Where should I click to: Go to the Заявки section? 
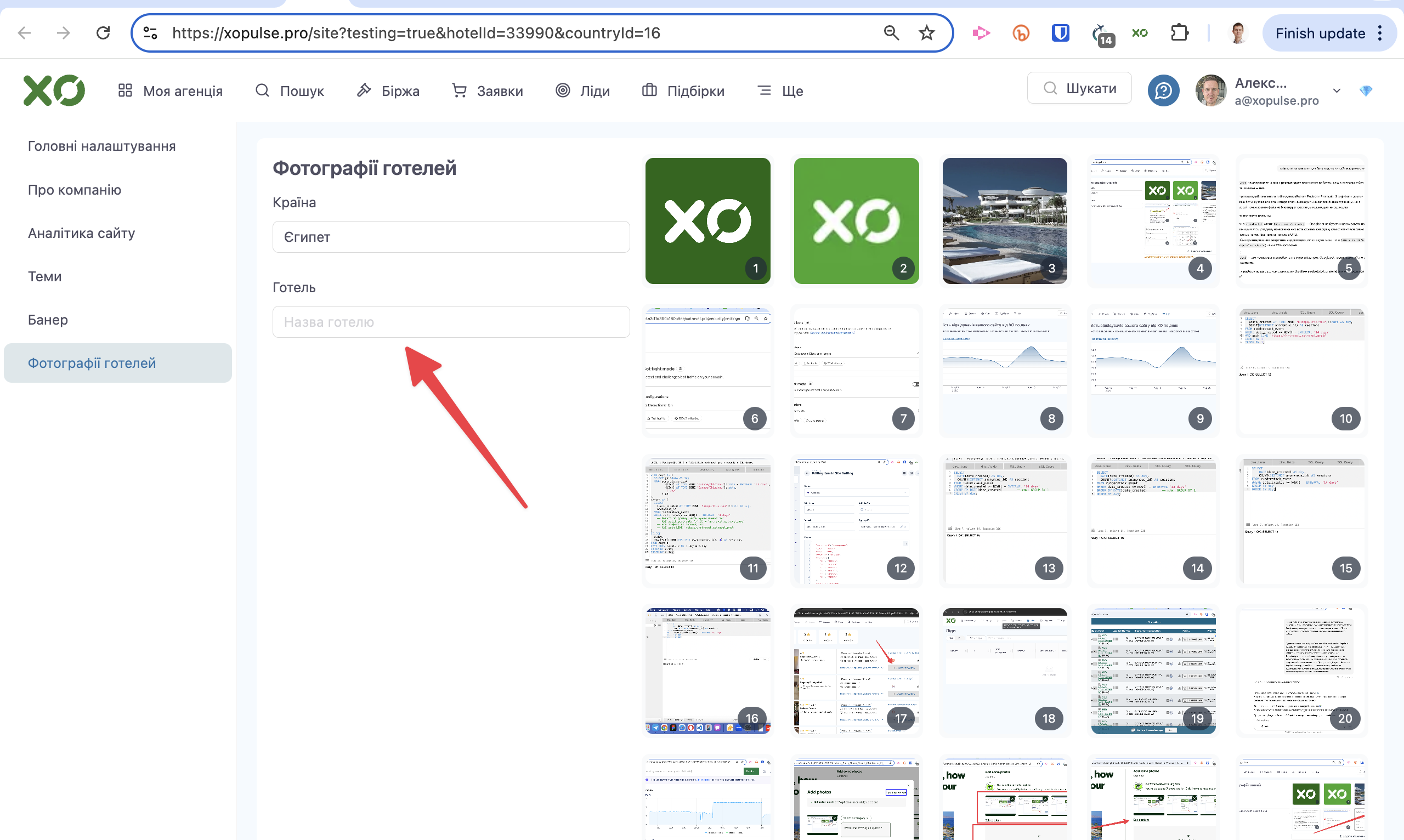tap(488, 90)
